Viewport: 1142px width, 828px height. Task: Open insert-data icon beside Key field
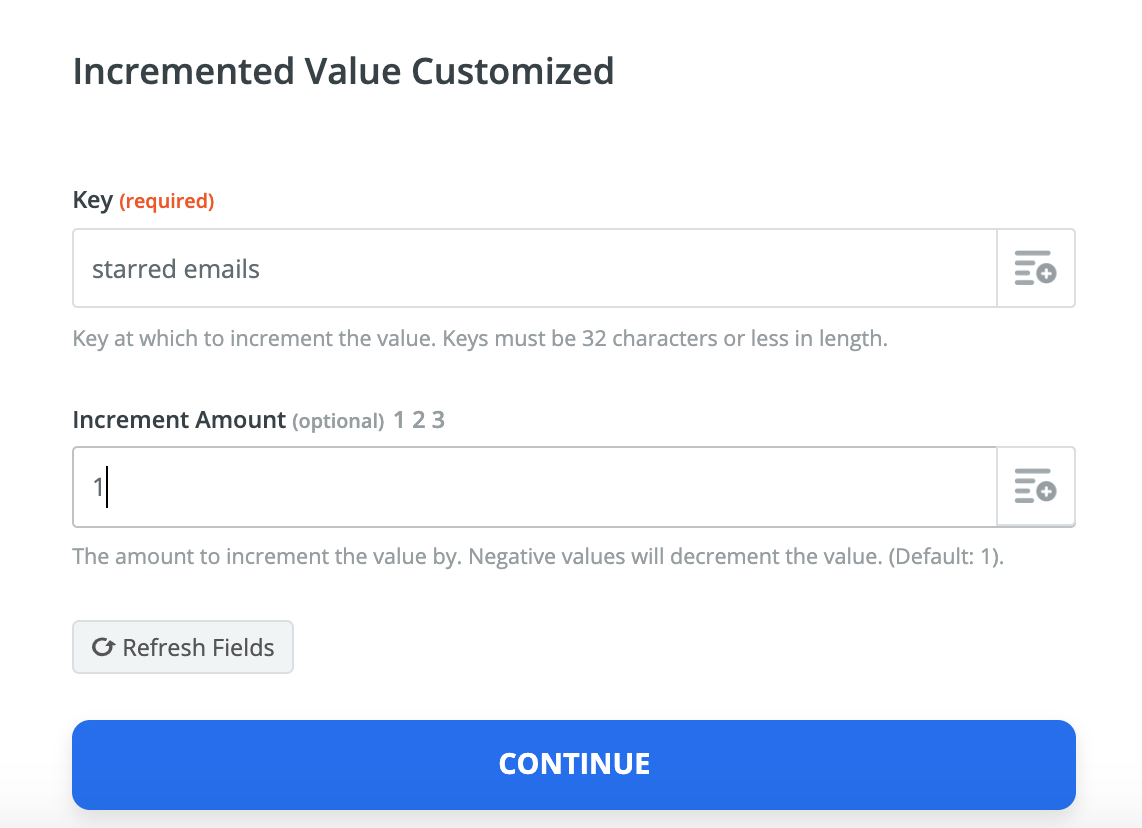(x=1035, y=269)
